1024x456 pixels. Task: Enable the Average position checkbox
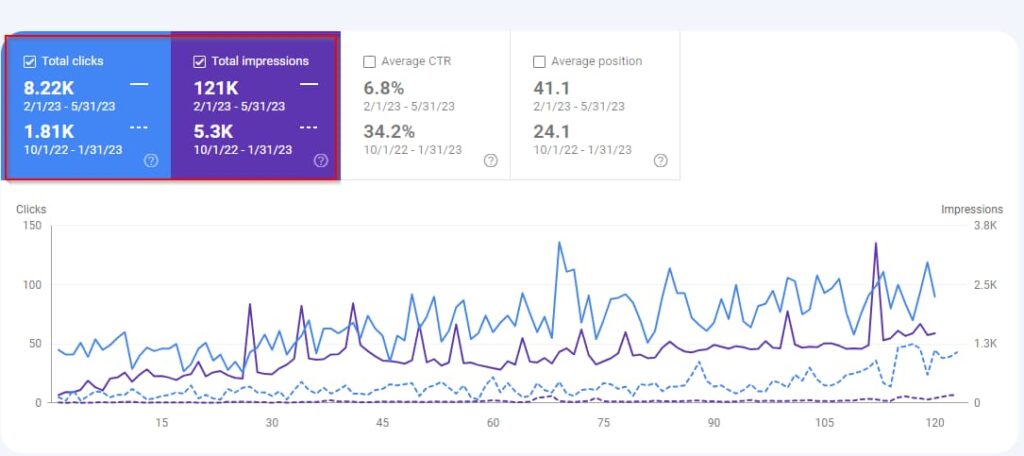(540, 62)
